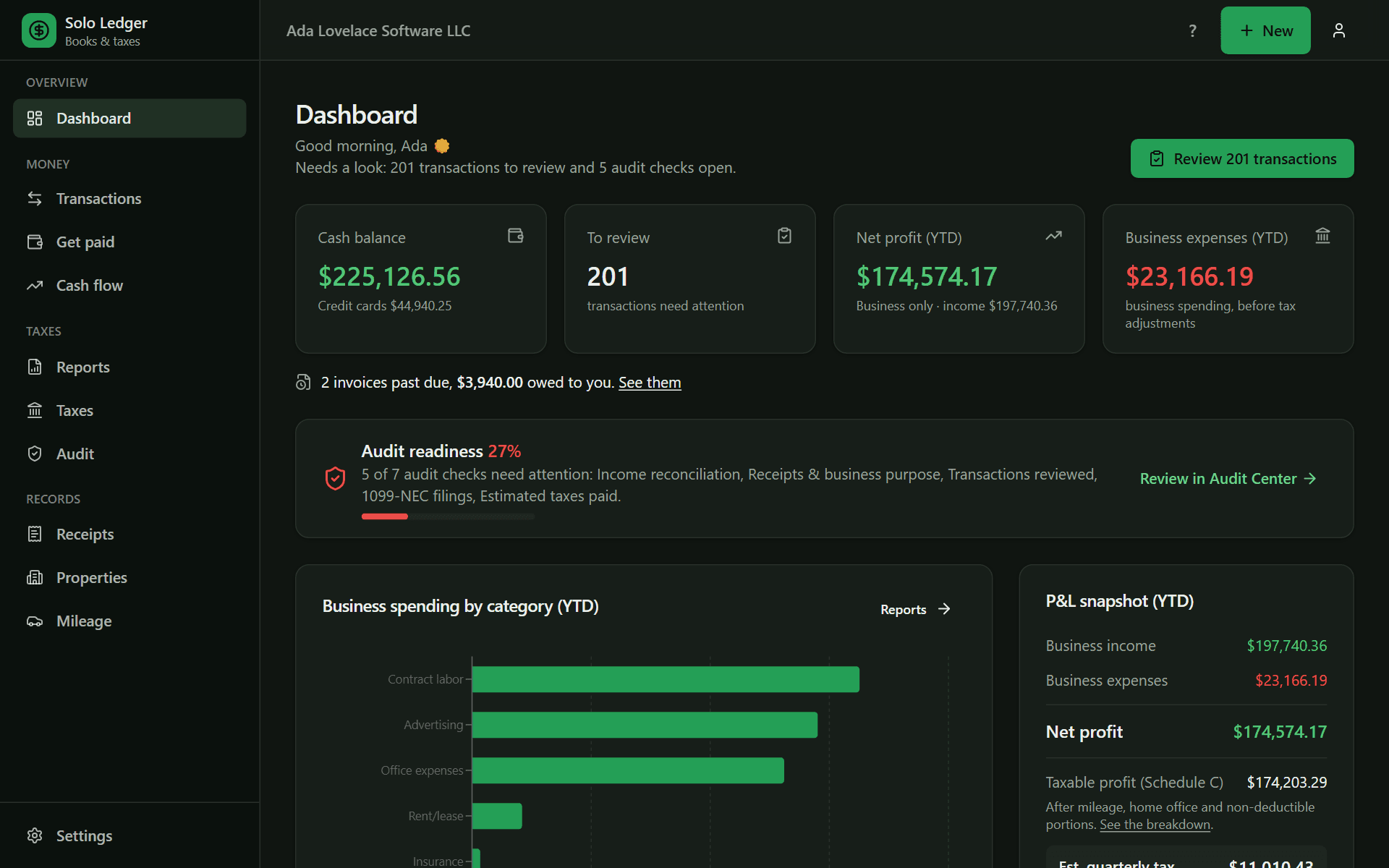
Task: Open the Reports sidebar item
Action: 129,367
